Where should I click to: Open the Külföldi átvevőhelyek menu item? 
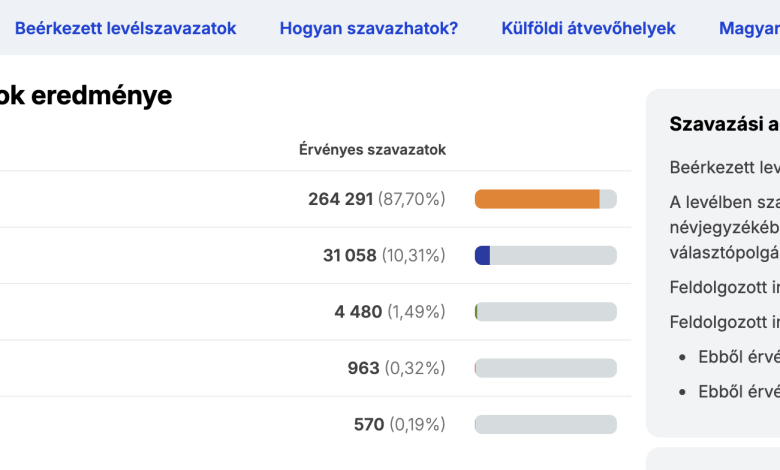pyautogui.click(x=588, y=28)
